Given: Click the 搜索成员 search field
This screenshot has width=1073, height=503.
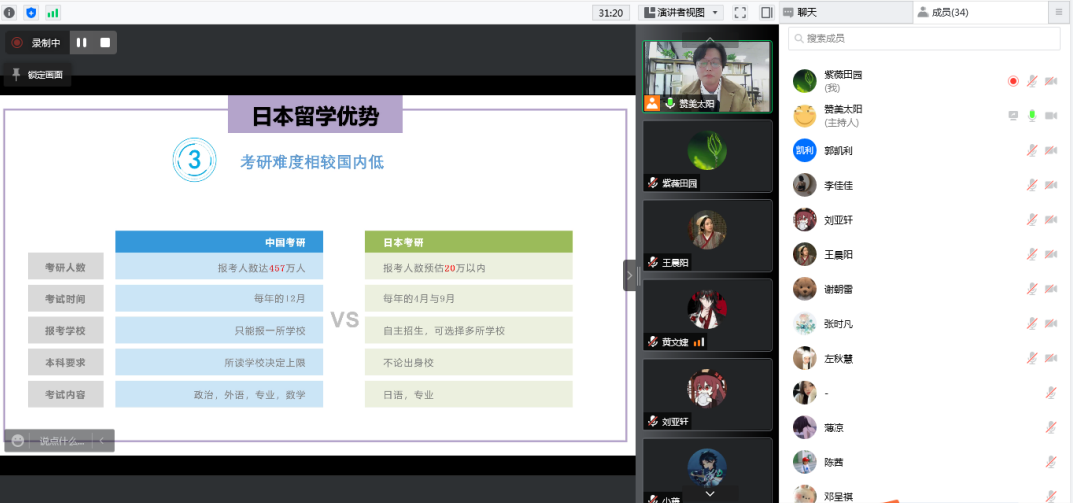Looking at the screenshot, I should (x=924, y=38).
